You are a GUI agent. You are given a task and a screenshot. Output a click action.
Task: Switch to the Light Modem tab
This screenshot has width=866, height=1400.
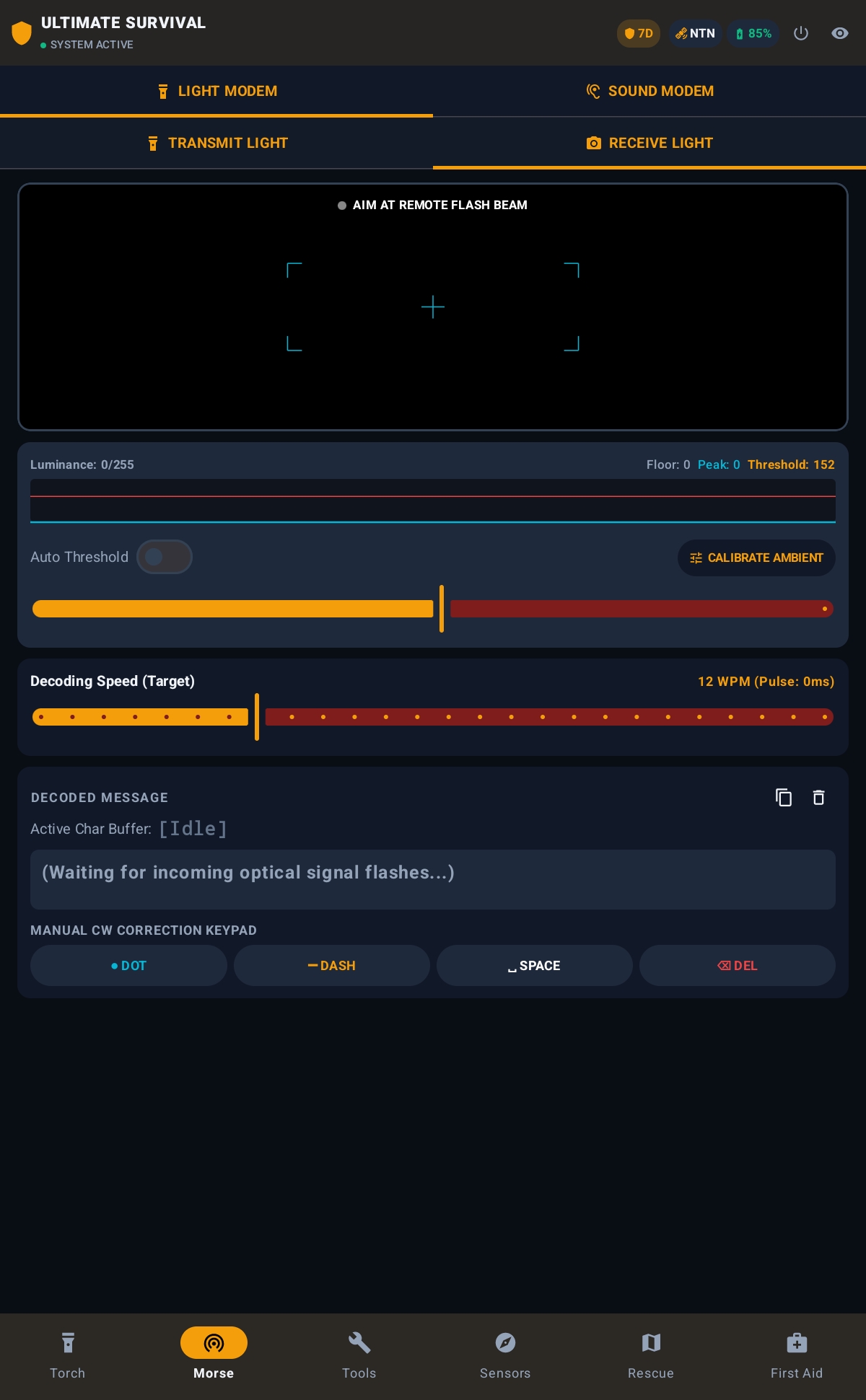coord(216,91)
